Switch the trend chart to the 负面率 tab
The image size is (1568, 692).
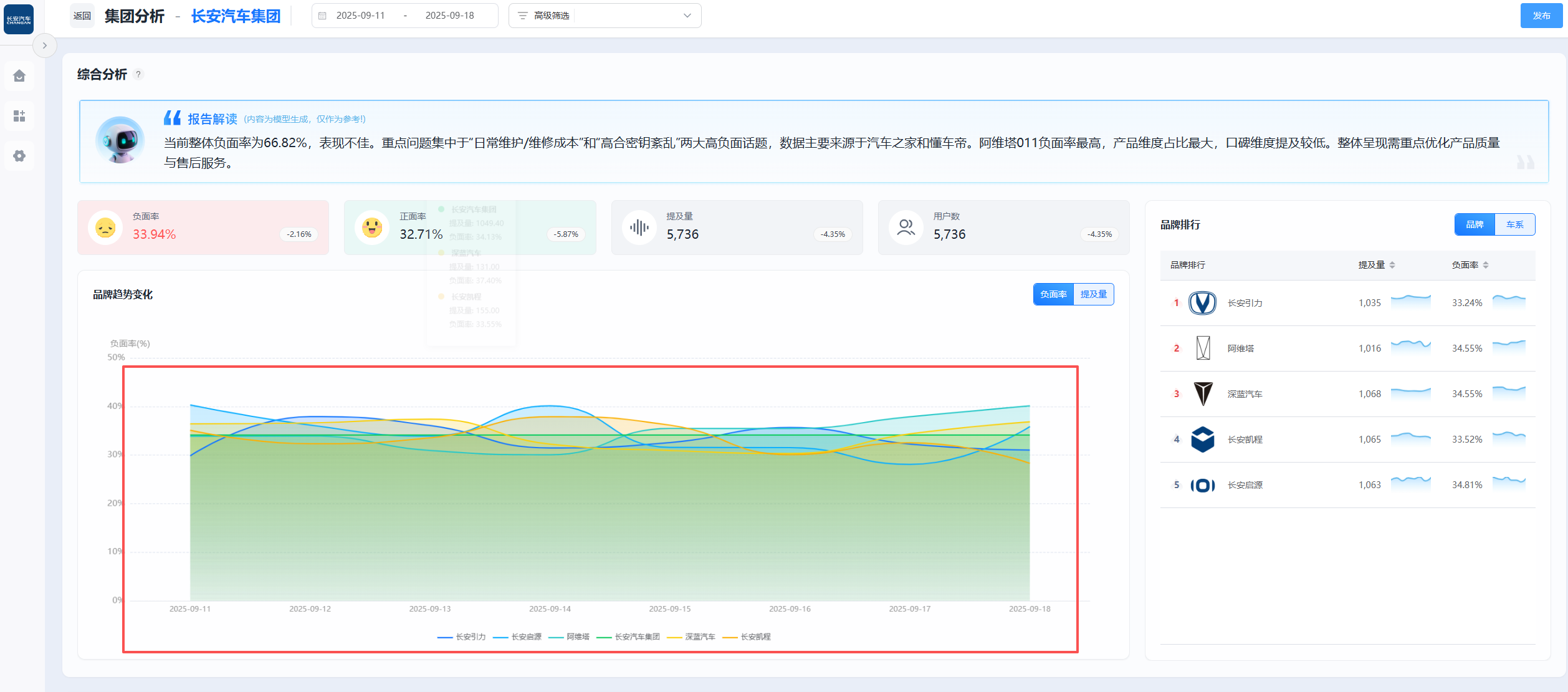[x=1053, y=294]
